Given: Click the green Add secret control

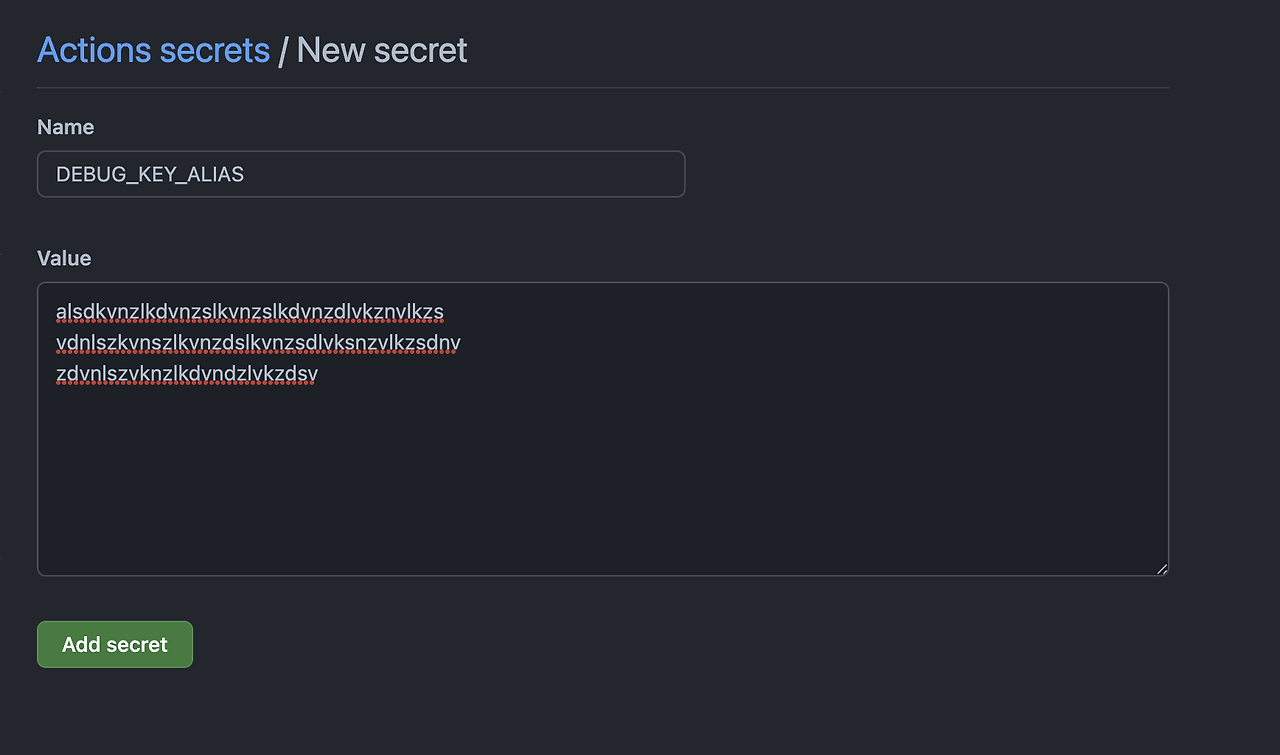Looking at the screenshot, I should [114, 644].
